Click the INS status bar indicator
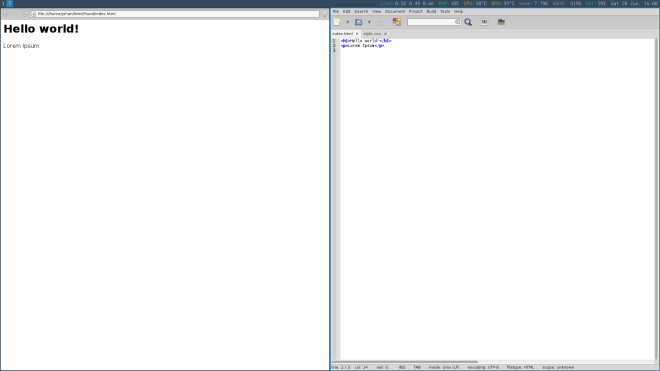The width and height of the screenshot is (660, 371). (402, 367)
